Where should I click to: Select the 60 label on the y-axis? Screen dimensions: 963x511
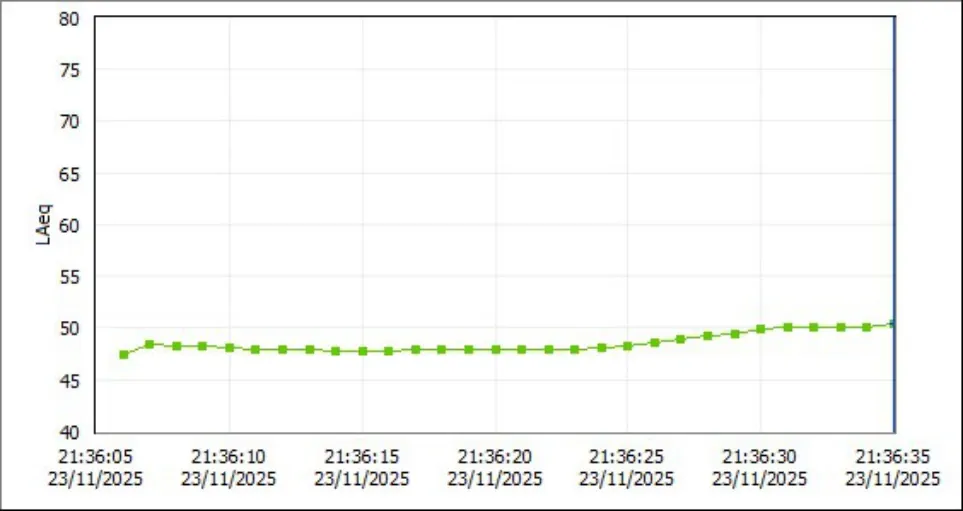69,225
